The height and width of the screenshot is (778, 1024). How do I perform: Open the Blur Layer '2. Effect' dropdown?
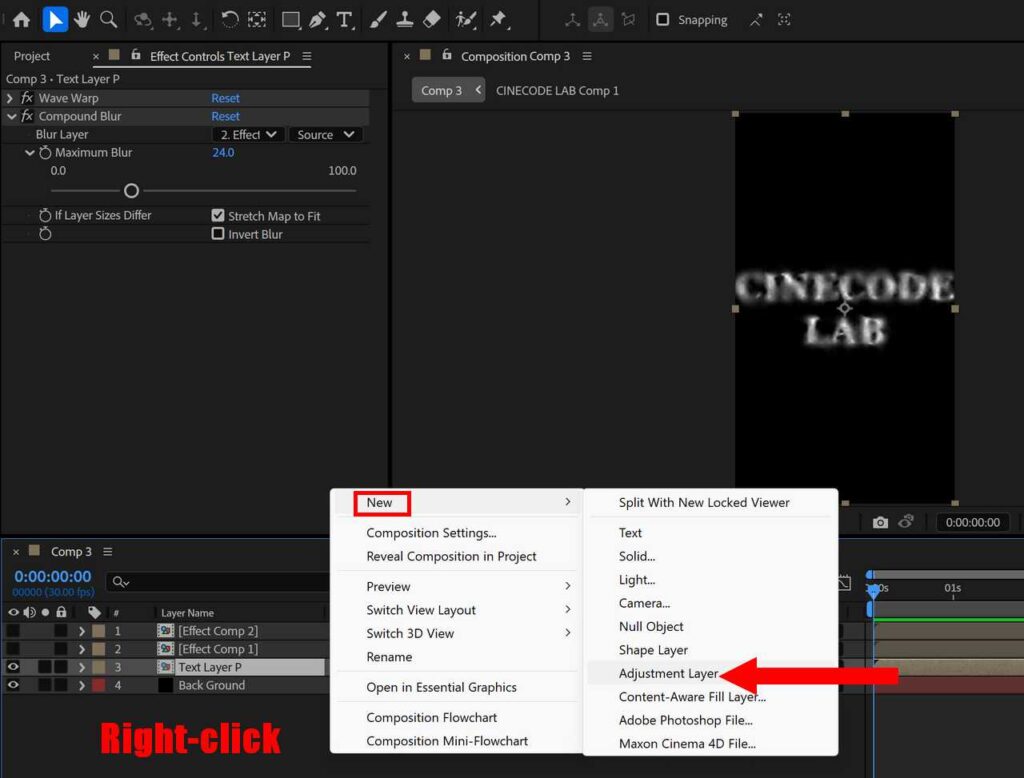(x=248, y=135)
